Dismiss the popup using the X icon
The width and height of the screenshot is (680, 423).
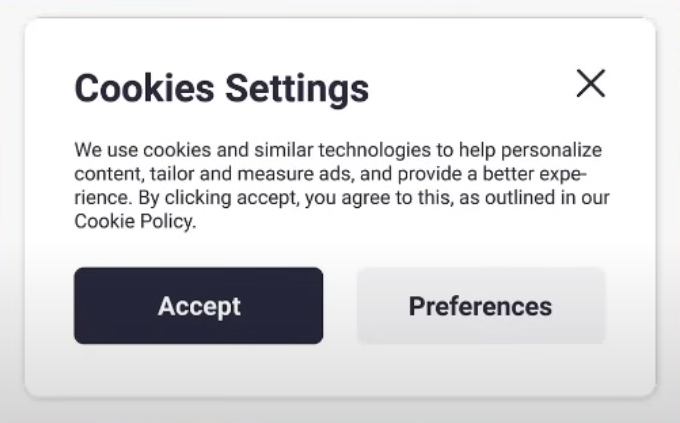pos(591,84)
